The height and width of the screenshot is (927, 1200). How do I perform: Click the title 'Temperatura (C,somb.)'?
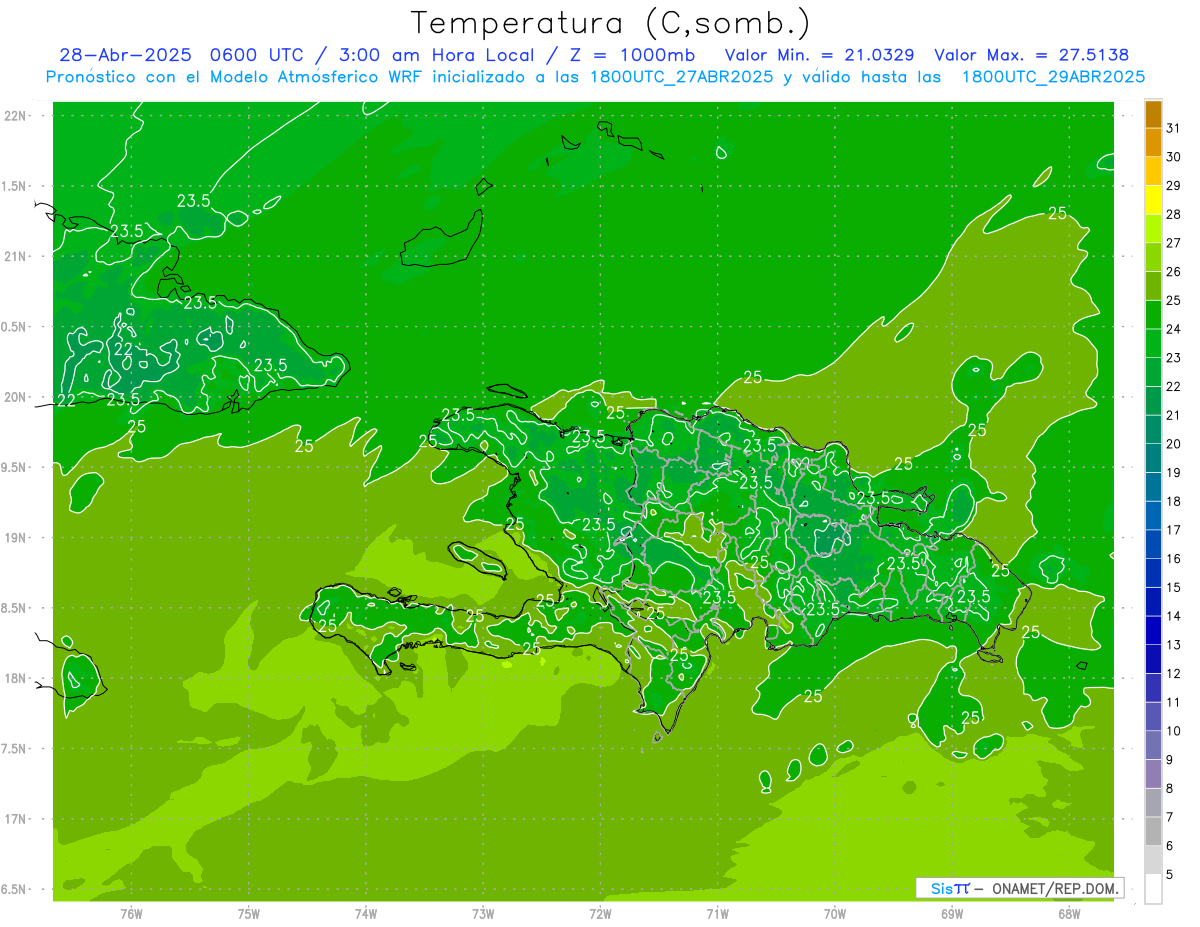(x=610, y=23)
